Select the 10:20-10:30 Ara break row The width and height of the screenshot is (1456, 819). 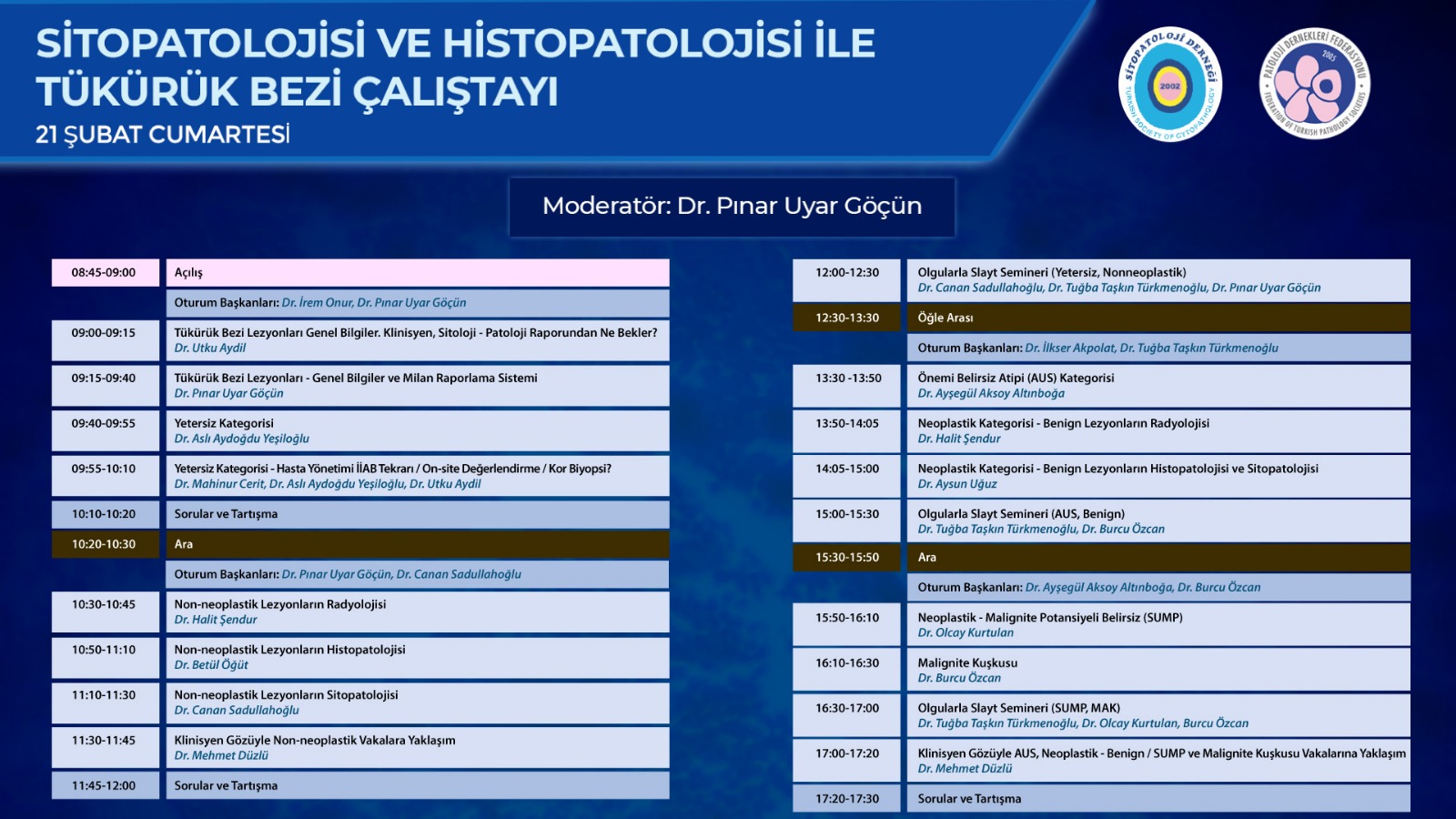coord(417,544)
